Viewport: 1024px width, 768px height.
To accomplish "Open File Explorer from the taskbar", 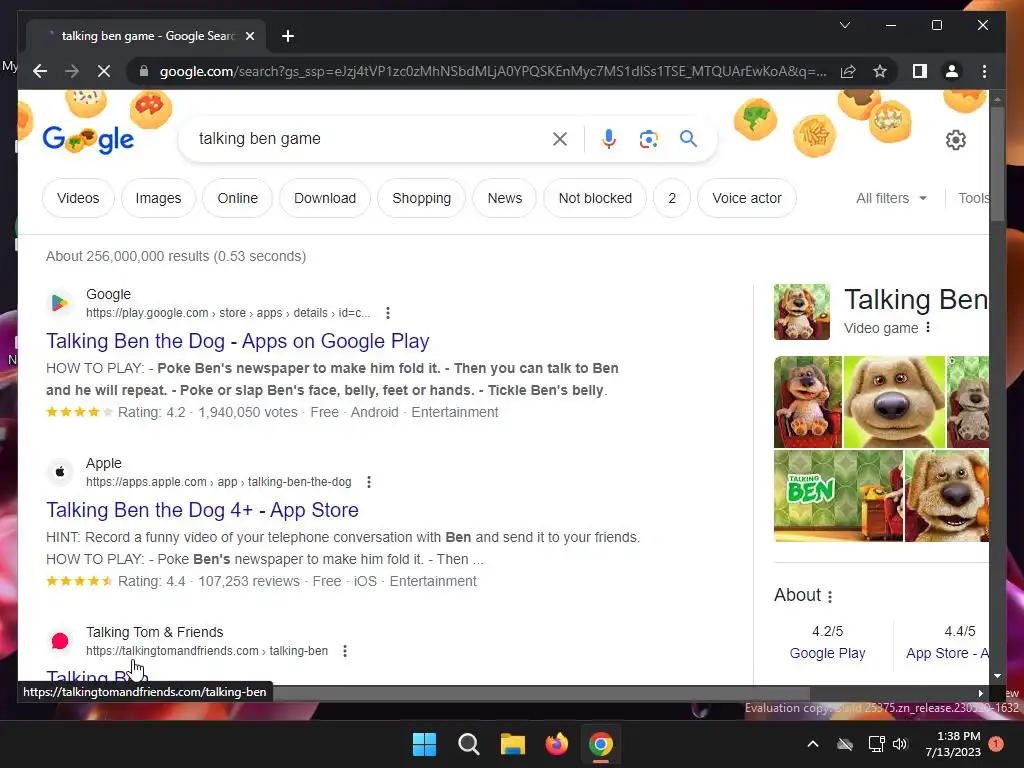I will 513,744.
